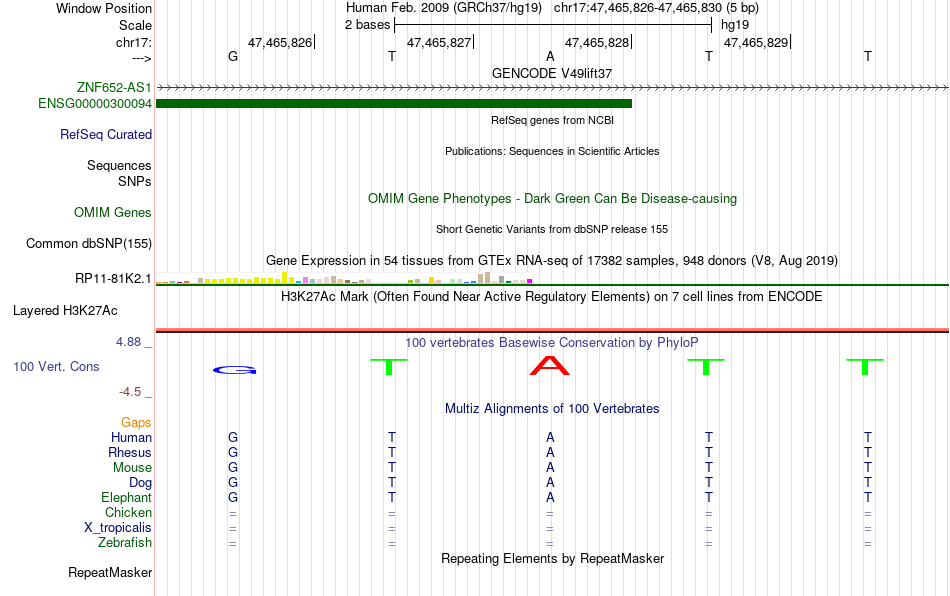Click the RefSeq genes from NCBI title

[x=553, y=120]
